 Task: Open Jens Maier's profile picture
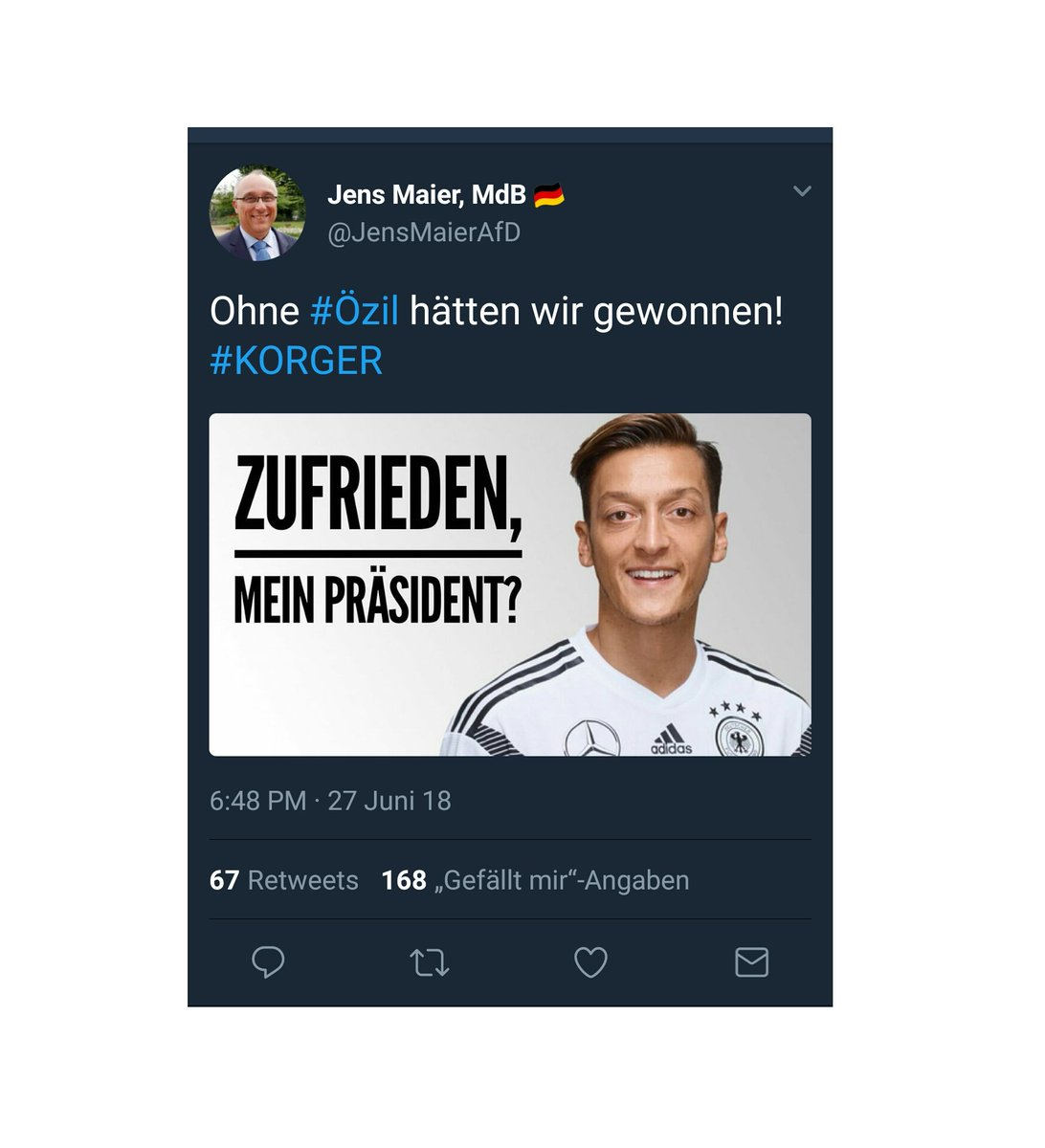click(x=257, y=214)
